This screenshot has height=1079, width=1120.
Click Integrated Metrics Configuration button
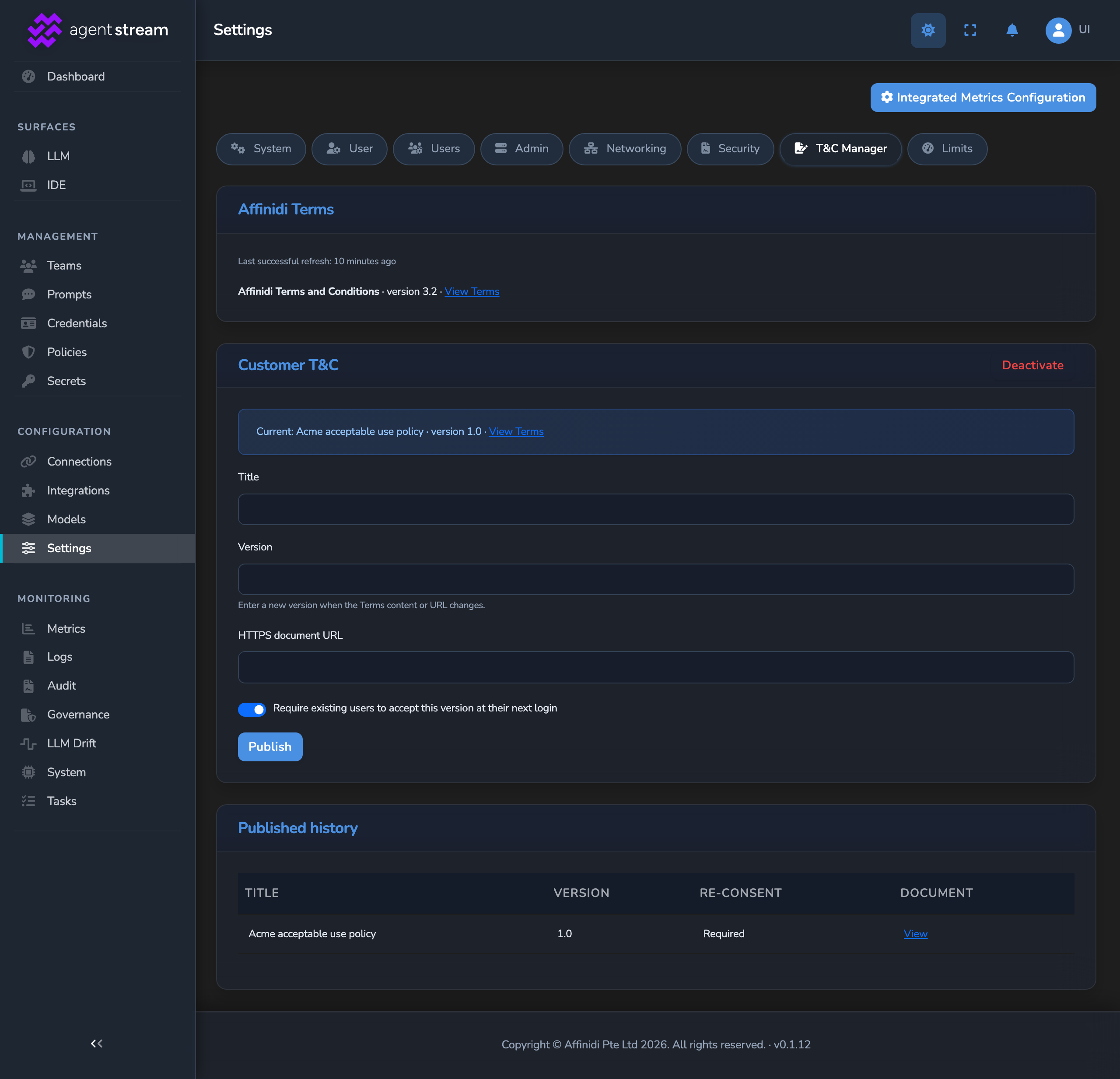pos(983,97)
